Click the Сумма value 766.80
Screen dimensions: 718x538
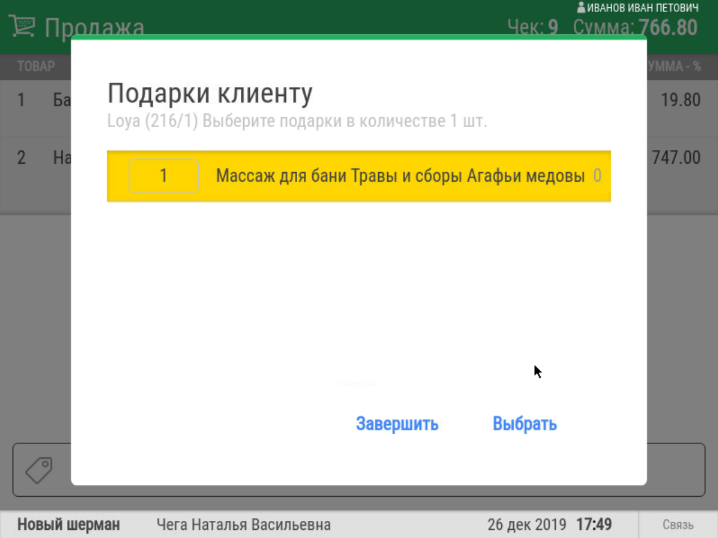click(668, 27)
